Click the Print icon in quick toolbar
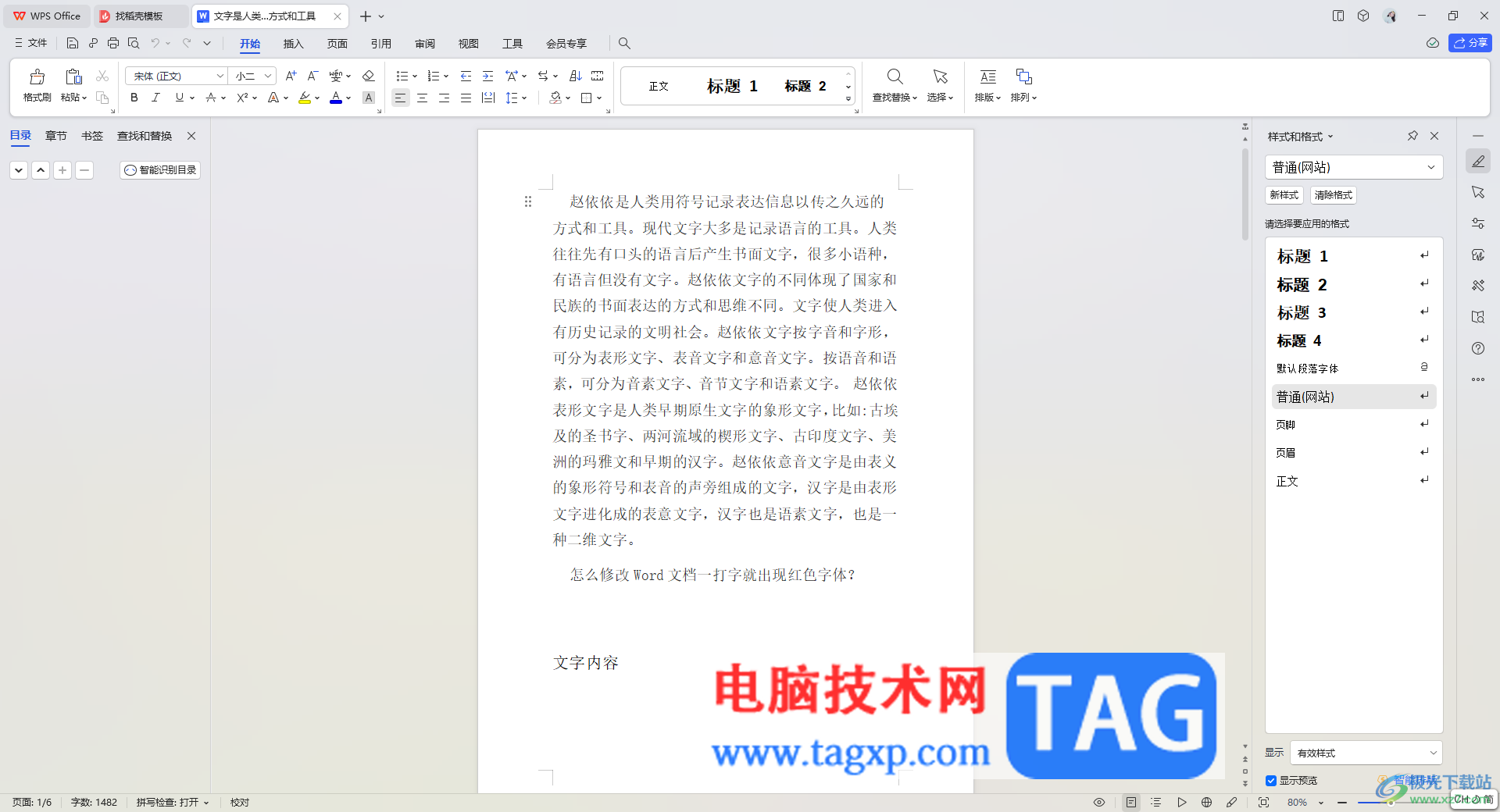The width and height of the screenshot is (1500, 812). point(113,43)
